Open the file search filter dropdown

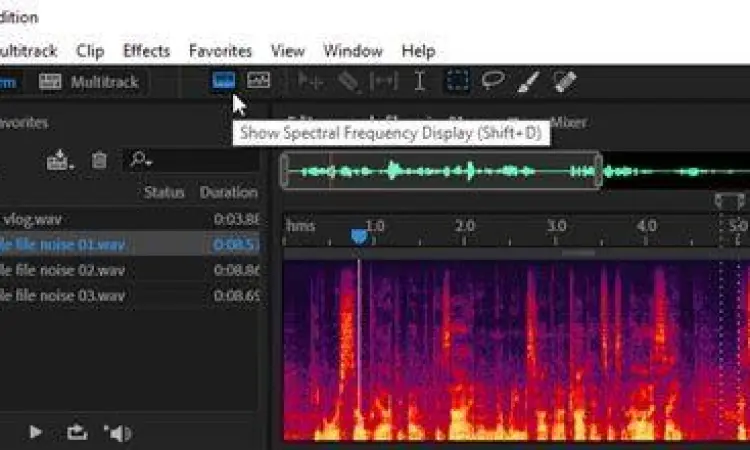coord(141,159)
